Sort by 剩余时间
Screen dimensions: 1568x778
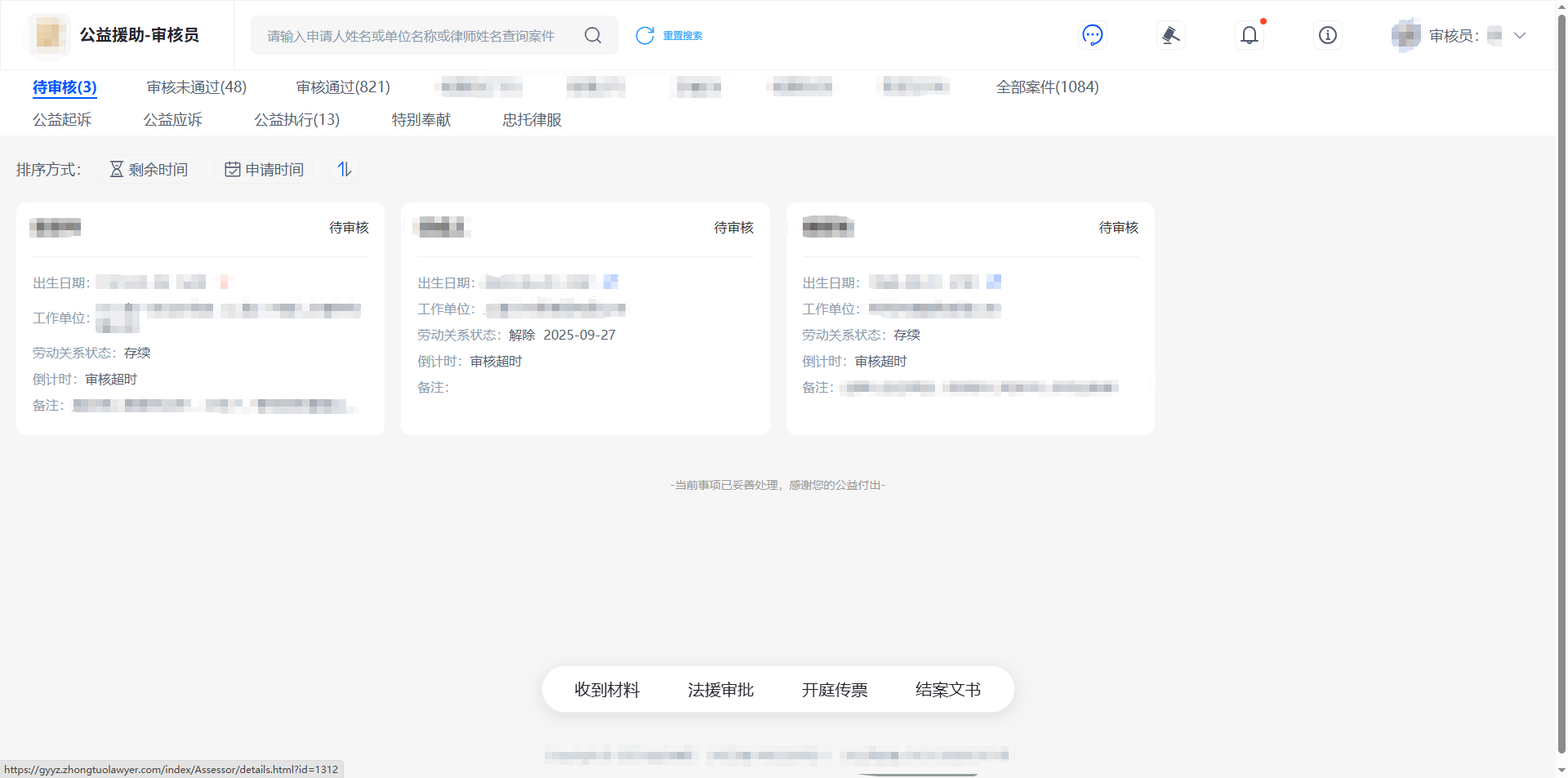(x=149, y=169)
